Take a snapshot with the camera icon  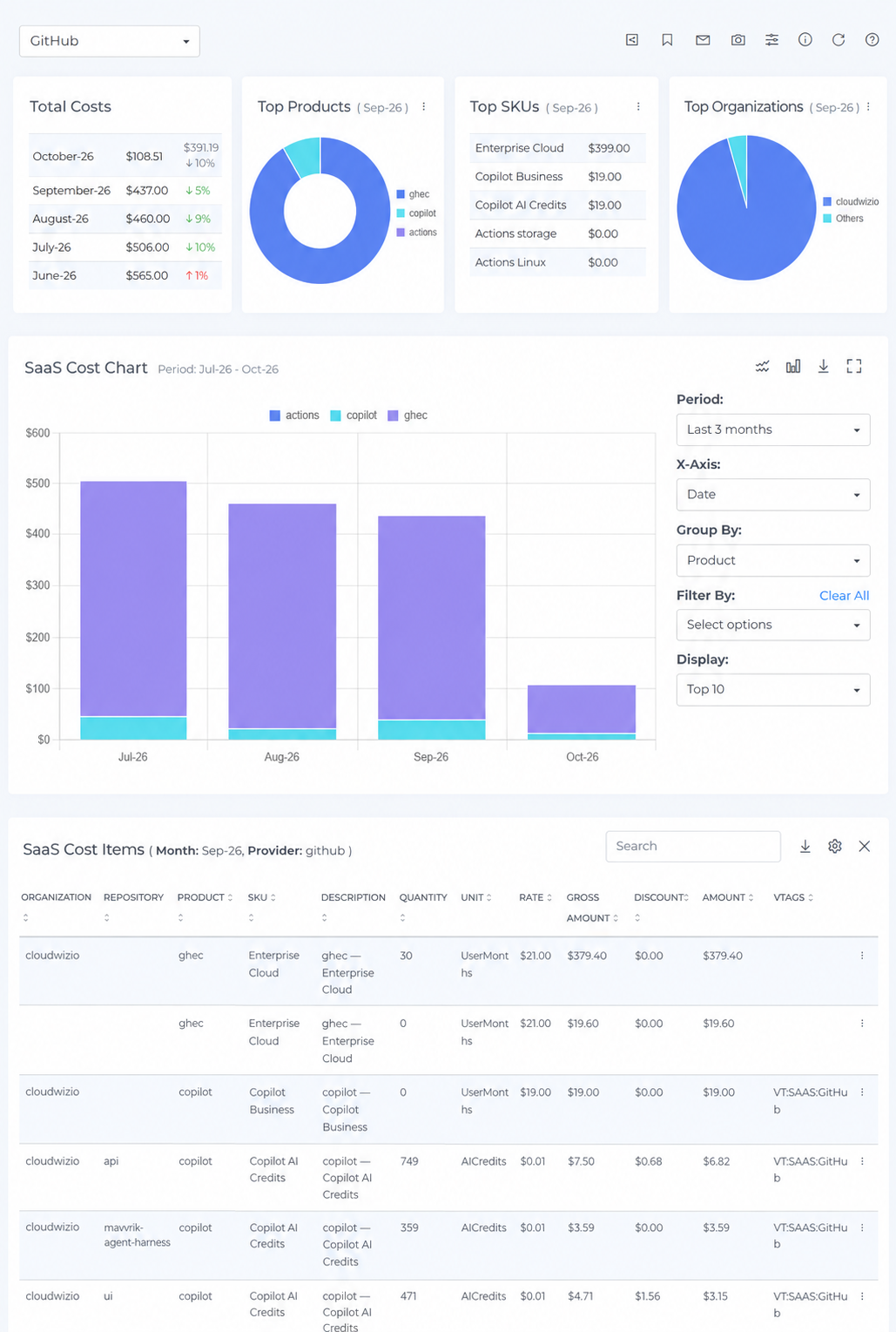[738, 40]
